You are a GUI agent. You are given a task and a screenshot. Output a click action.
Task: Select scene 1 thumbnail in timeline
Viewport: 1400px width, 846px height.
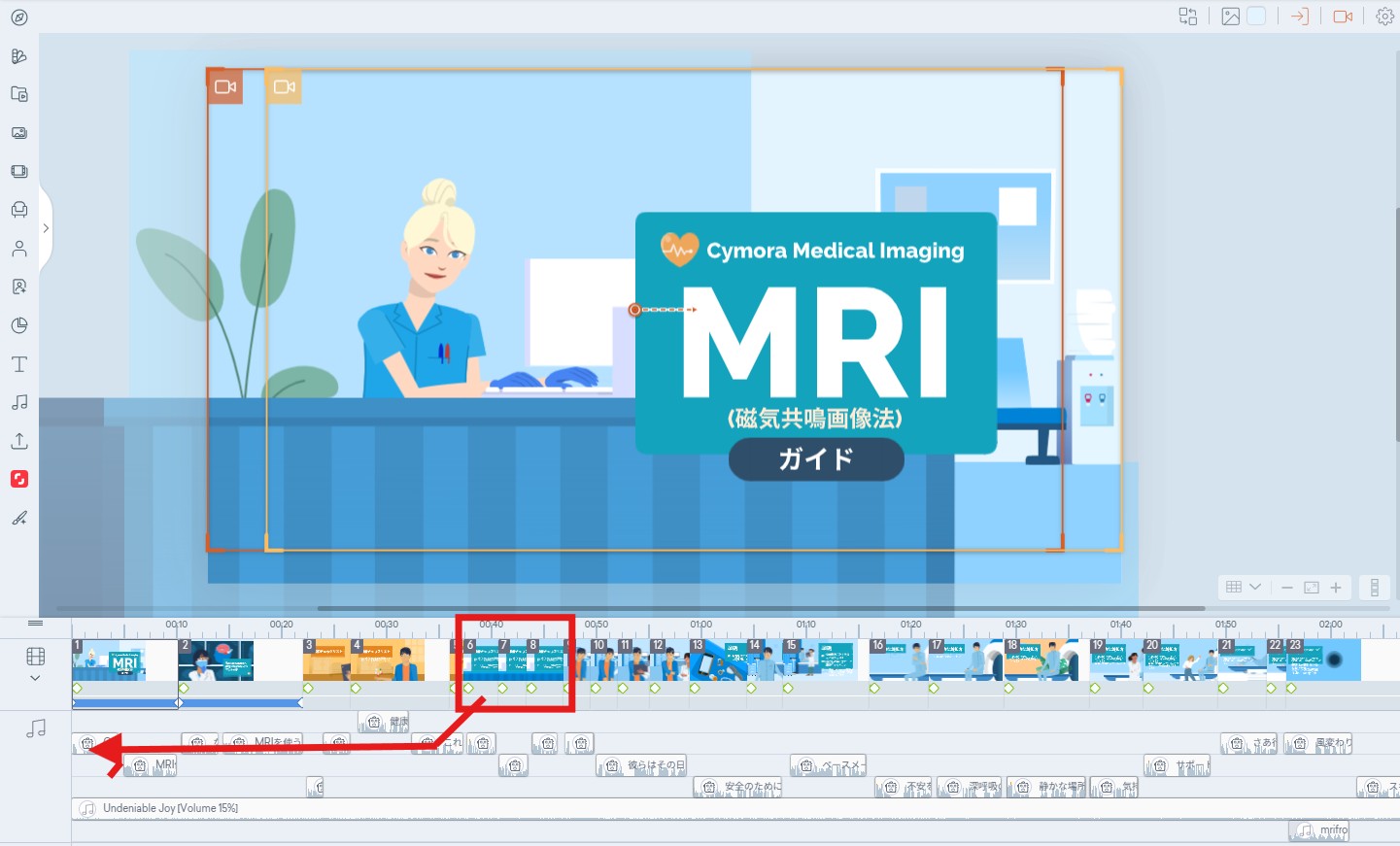pyautogui.click(x=124, y=660)
